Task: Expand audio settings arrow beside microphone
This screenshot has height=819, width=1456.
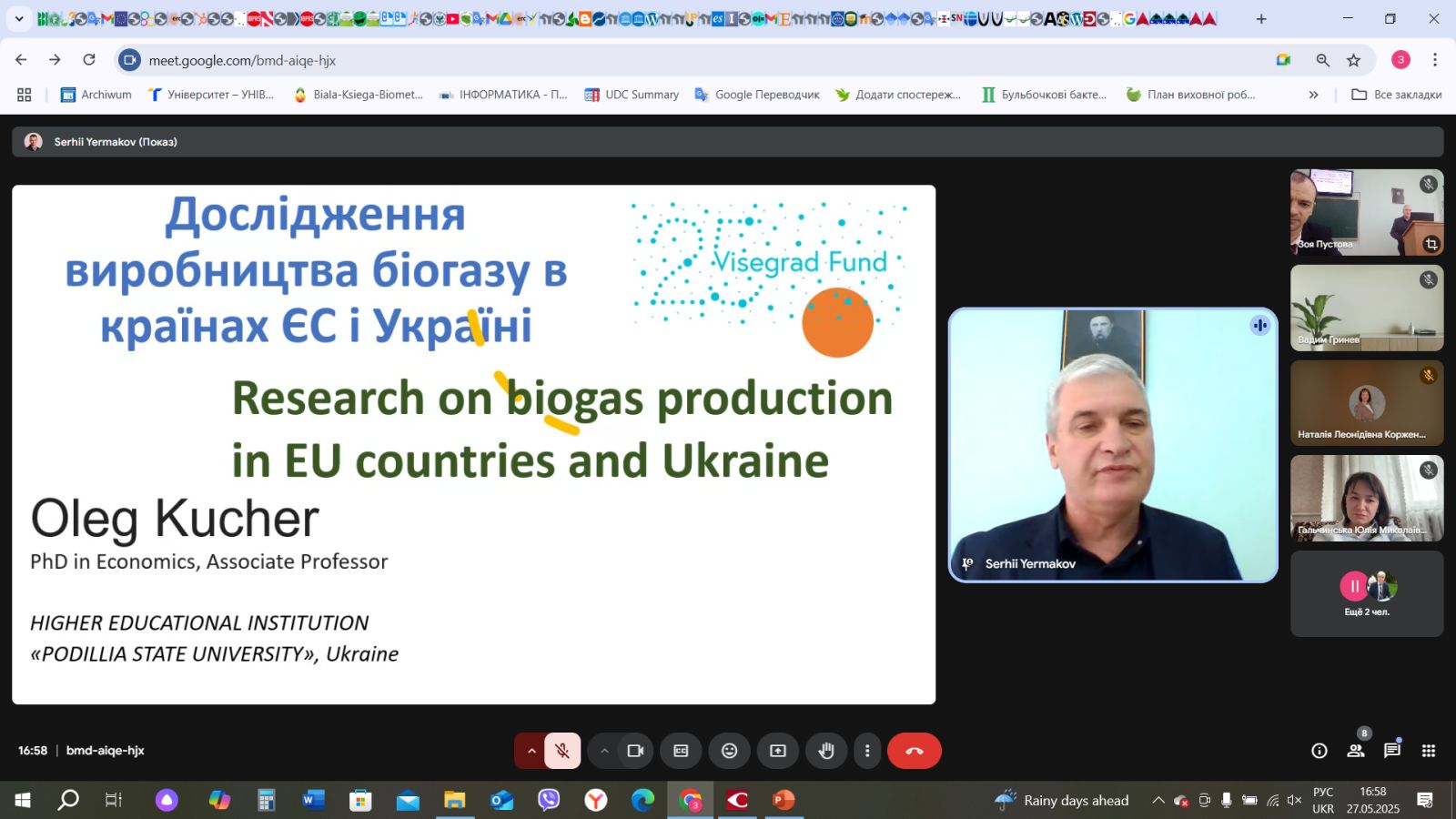Action: [x=531, y=751]
